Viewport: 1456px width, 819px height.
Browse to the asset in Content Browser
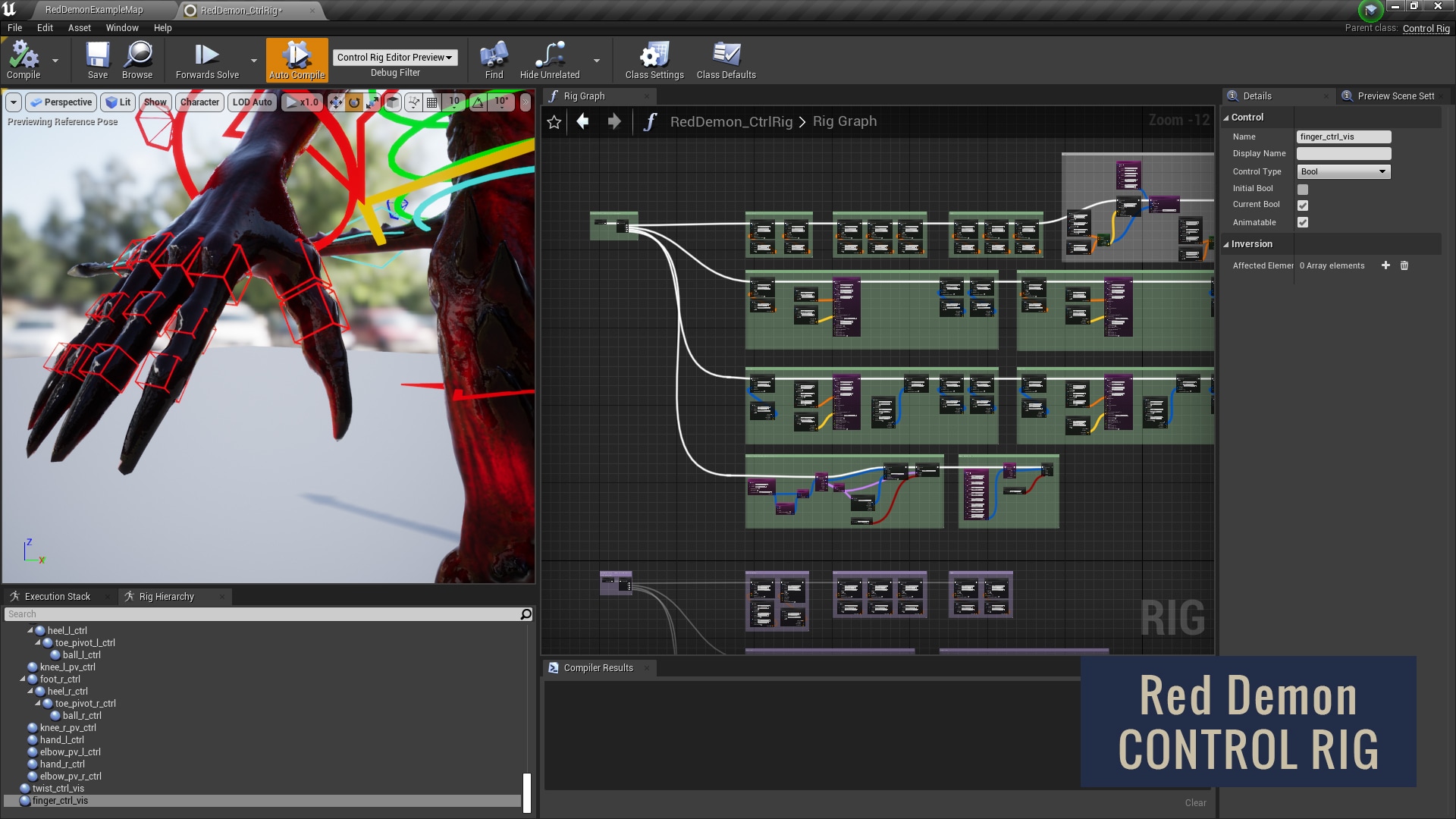(x=137, y=59)
